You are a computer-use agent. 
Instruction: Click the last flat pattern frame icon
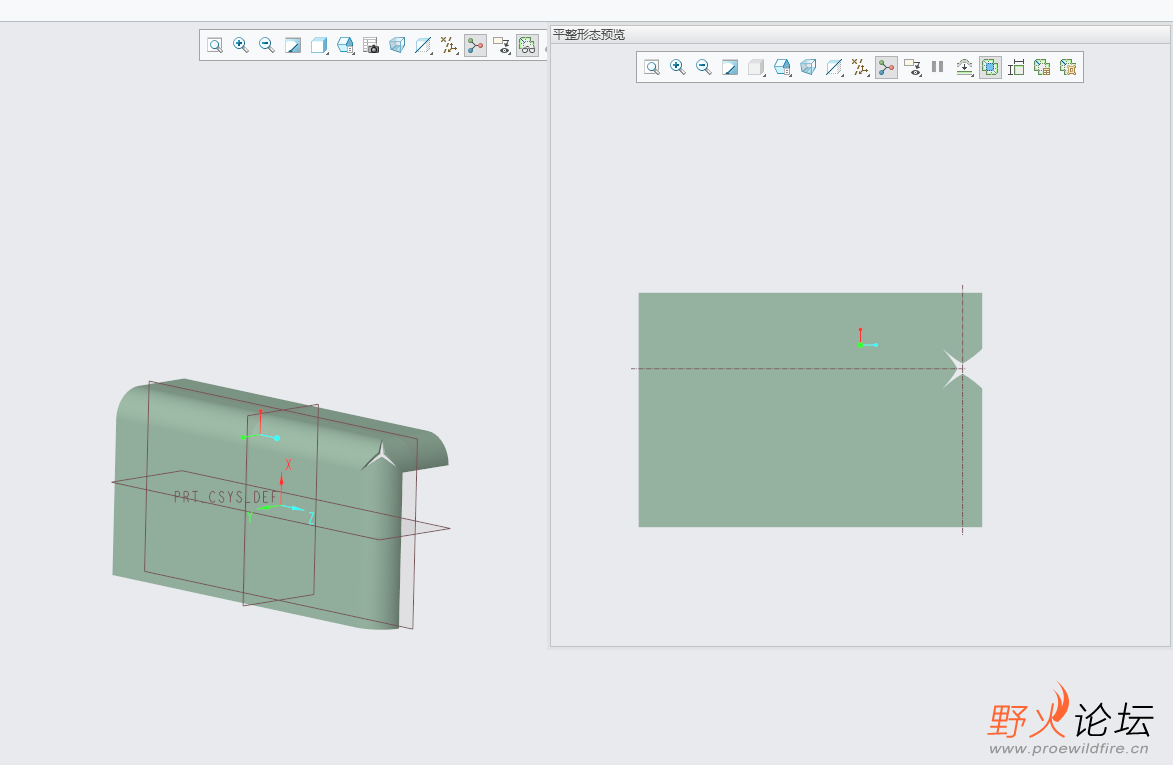[x=1068, y=67]
